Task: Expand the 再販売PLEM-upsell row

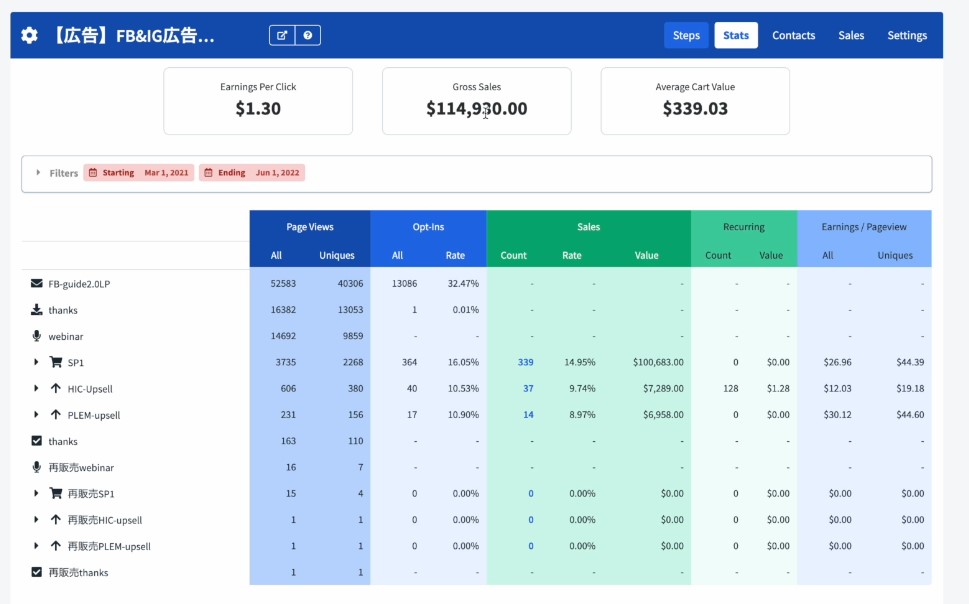Action: [36, 545]
